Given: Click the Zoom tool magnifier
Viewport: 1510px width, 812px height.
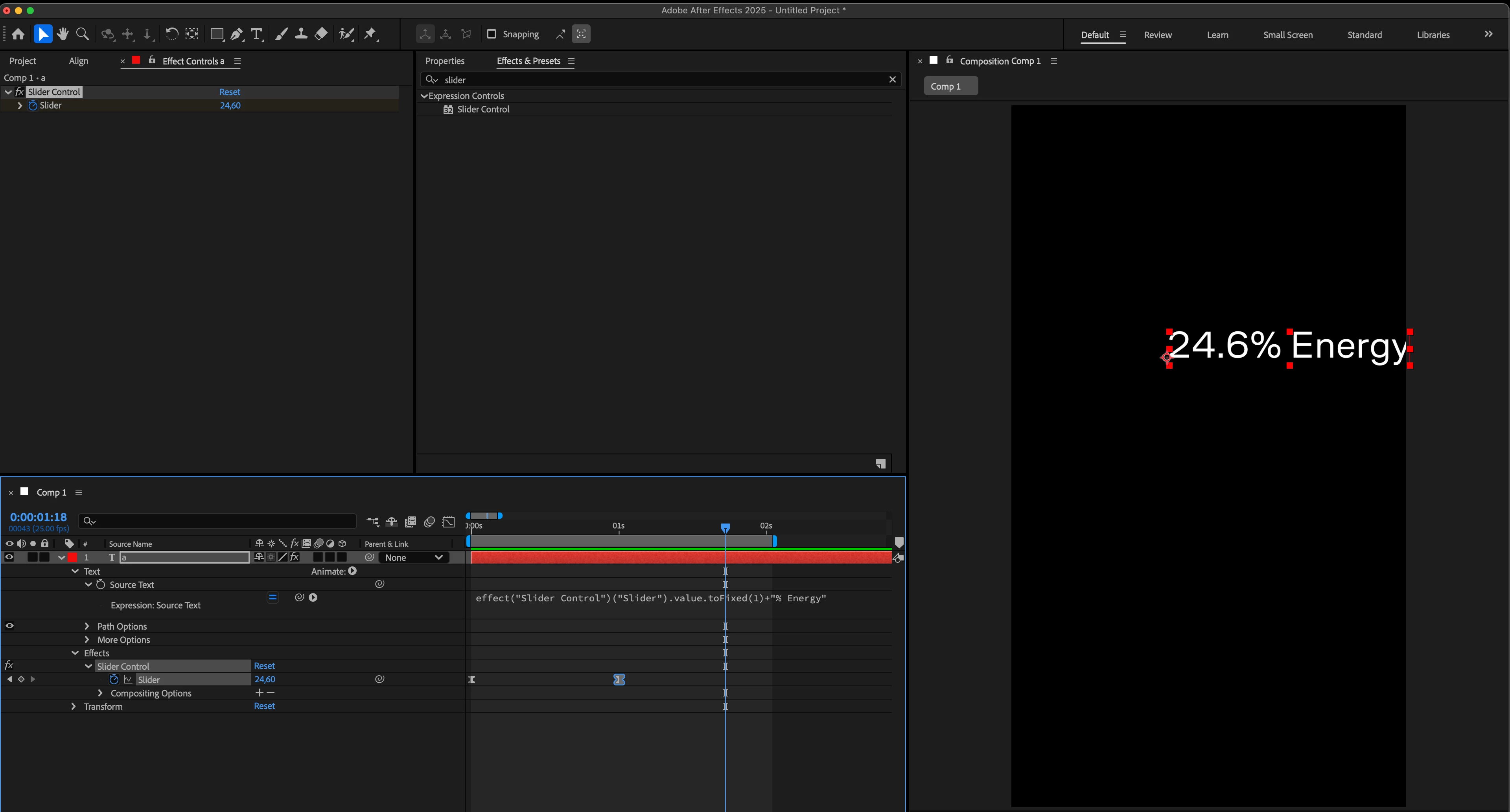Looking at the screenshot, I should (83, 35).
